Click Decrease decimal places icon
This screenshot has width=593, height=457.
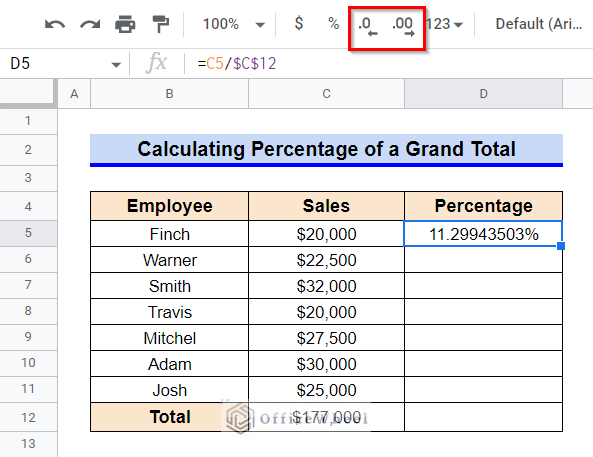368,26
